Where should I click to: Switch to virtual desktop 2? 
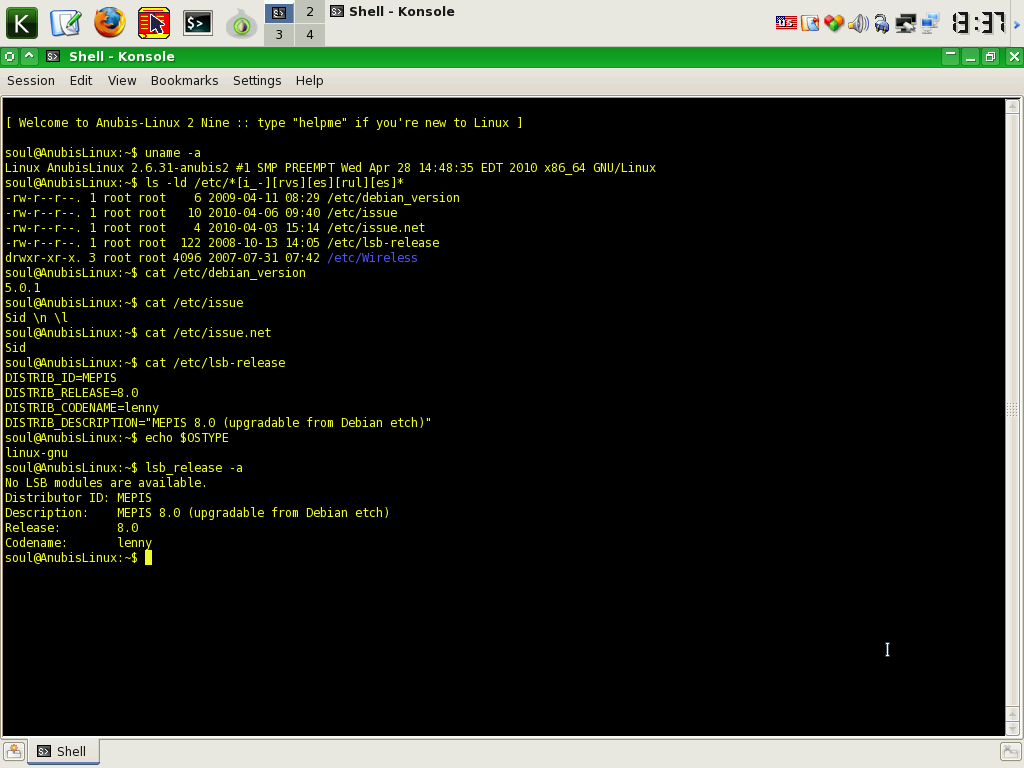310,12
